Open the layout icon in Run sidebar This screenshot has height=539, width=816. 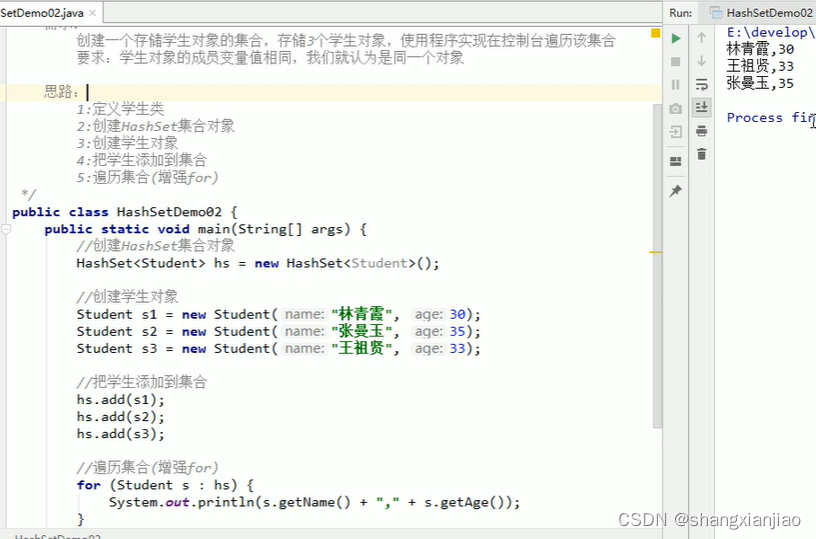tap(675, 161)
